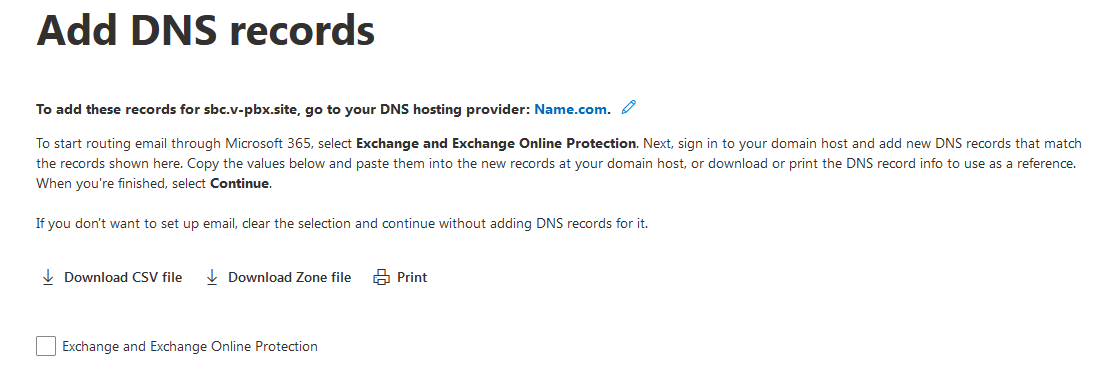Click the bold Continue word in instructions
The image size is (1093, 376).
click(239, 185)
